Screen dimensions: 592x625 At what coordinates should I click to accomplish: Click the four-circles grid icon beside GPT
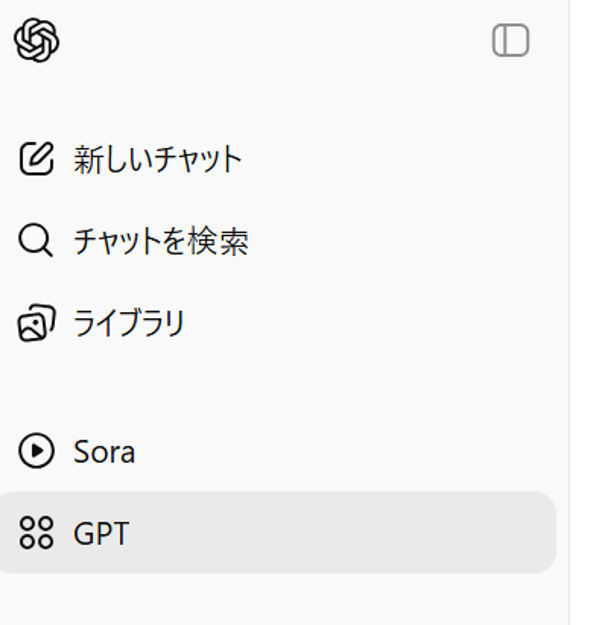[36, 533]
